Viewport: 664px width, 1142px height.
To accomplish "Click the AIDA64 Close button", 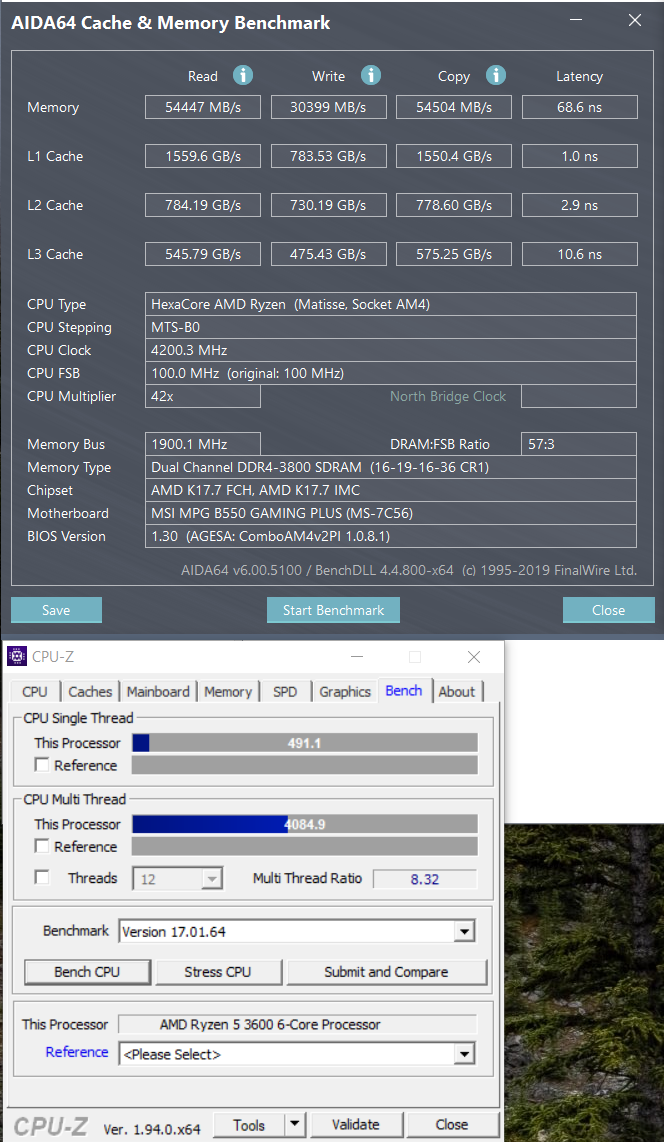I will point(609,610).
